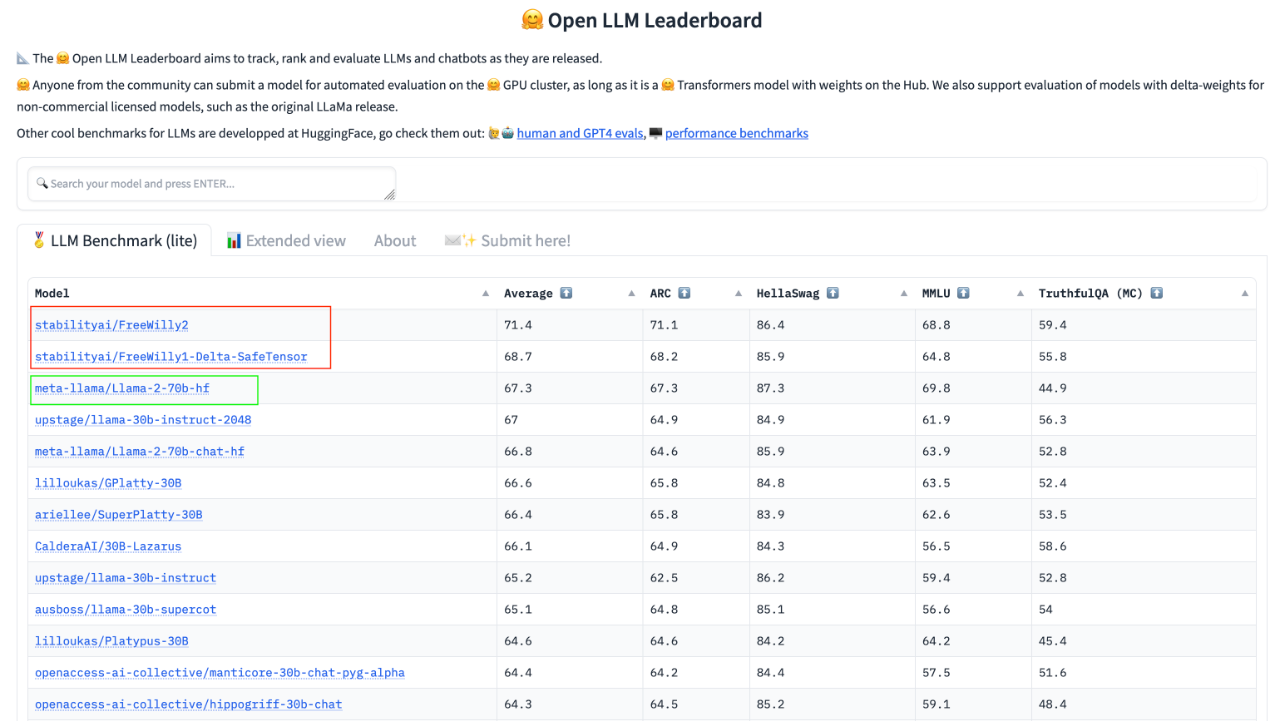This screenshot has width=1280, height=721.
Task: Open human and GPT4 evals link
Action: 580,133
